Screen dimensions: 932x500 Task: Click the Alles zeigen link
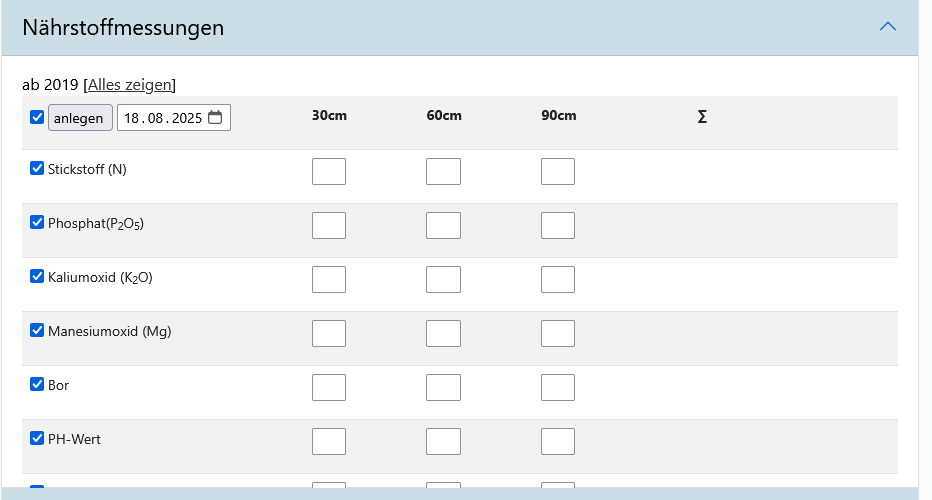[x=130, y=85]
